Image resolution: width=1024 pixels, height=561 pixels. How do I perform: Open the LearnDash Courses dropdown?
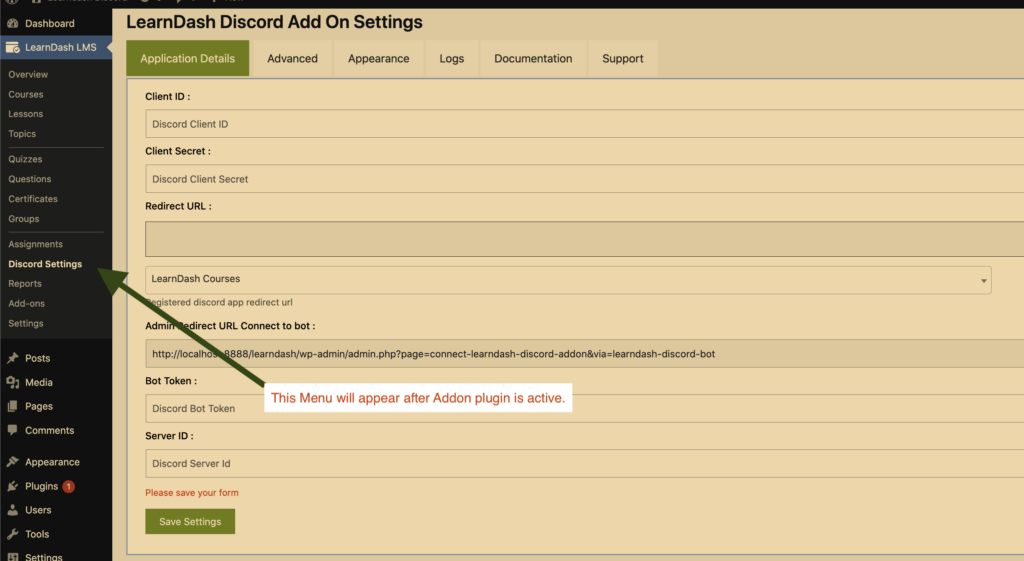(x=568, y=280)
